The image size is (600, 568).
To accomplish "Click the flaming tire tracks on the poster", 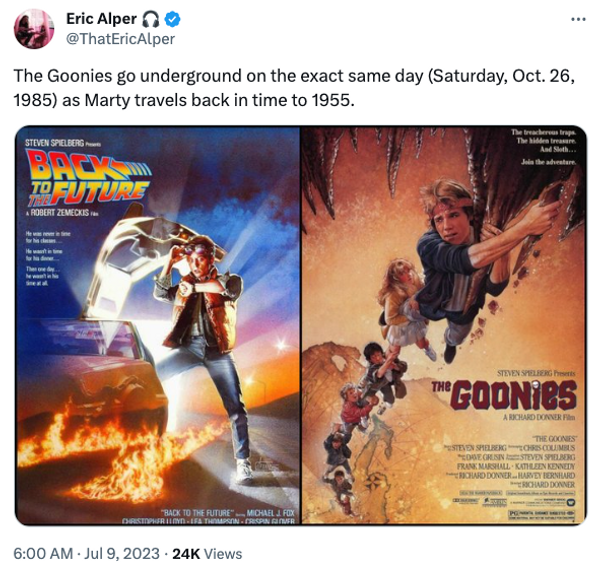I will coord(122,452).
